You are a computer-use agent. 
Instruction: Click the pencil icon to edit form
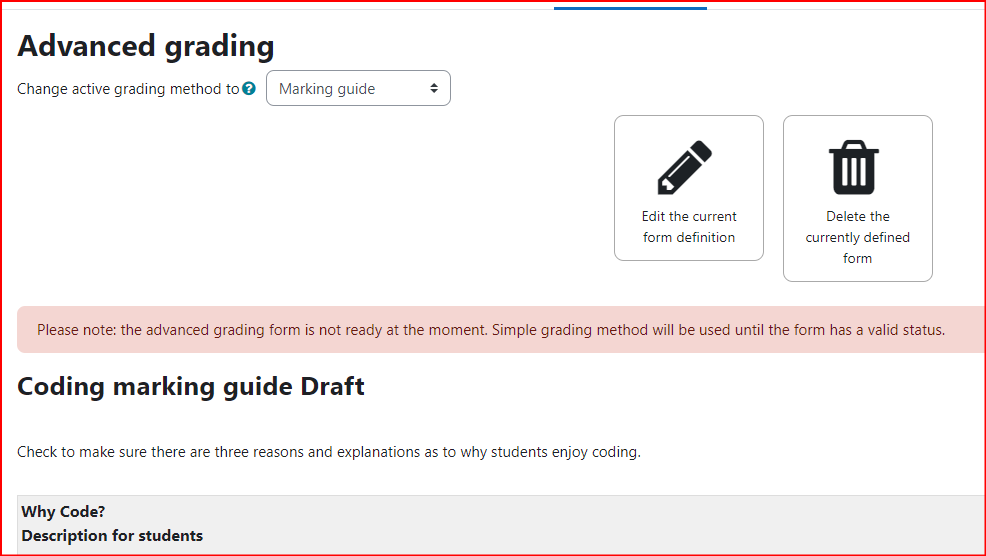click(685, 167)
